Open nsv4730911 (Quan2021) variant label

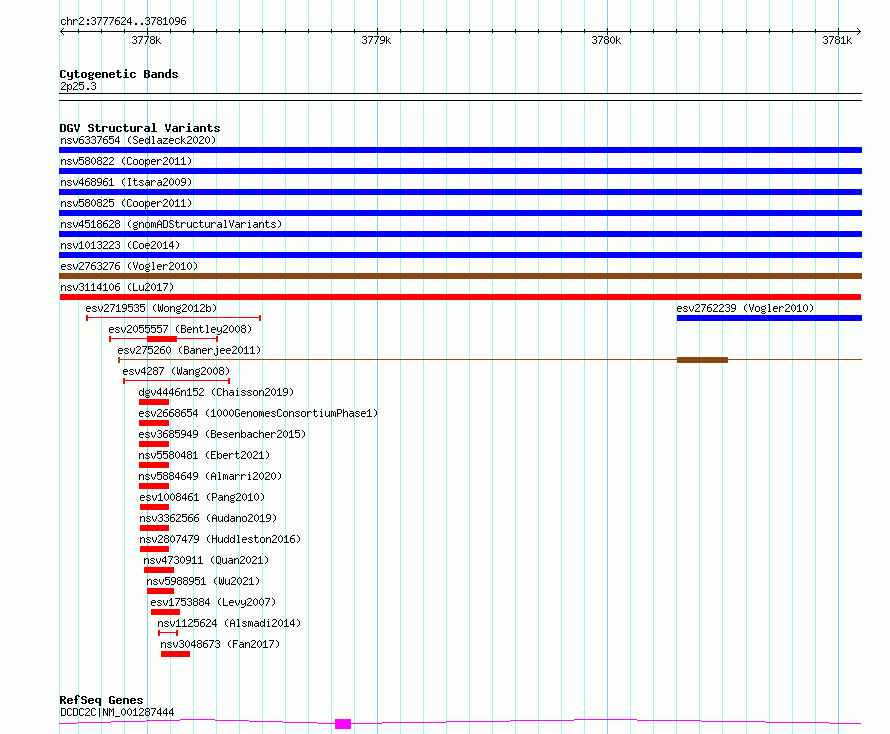click(206, 560)
